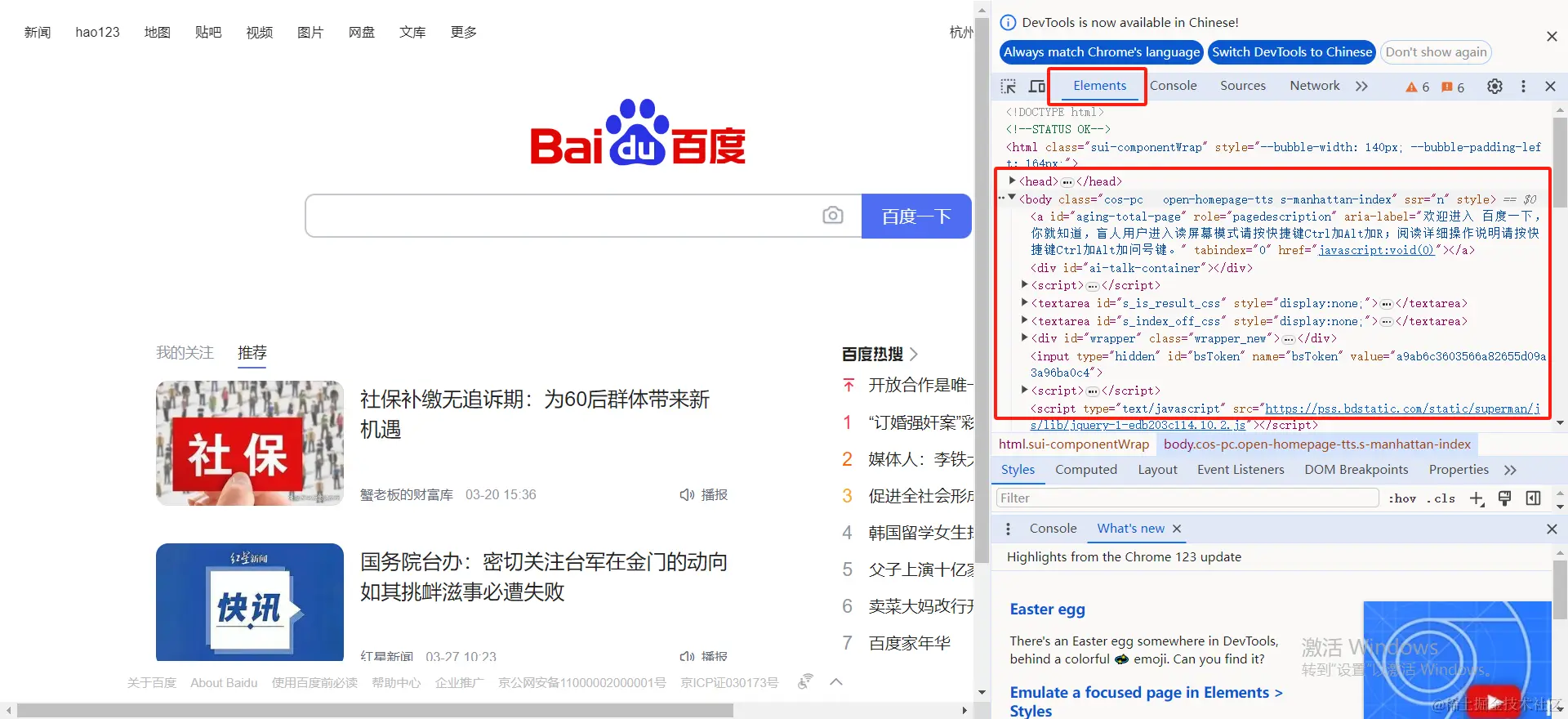Select the Computed tab
The image size is (1568, 719).
click(x=1085, y=470)
